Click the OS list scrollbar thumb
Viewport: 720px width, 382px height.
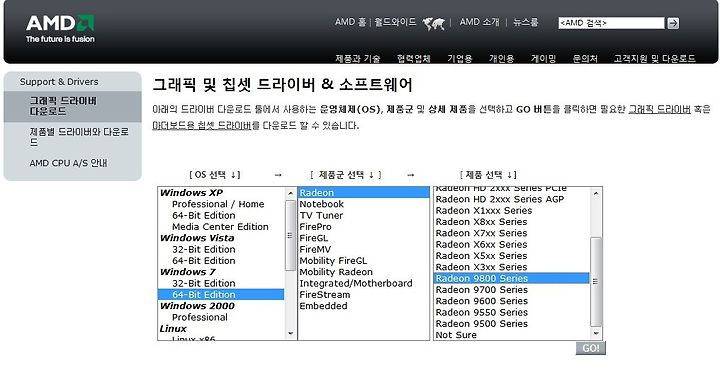click(x=290, y=236)
